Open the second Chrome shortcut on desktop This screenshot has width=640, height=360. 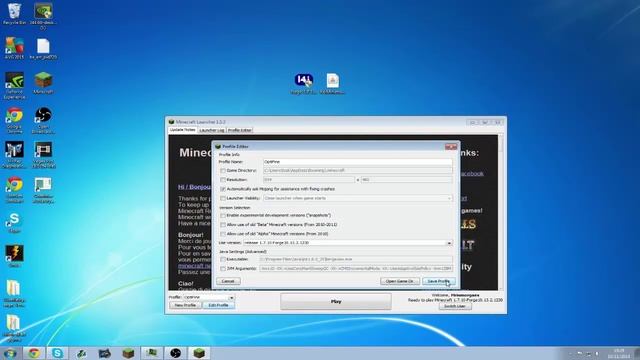click(14, 190)
